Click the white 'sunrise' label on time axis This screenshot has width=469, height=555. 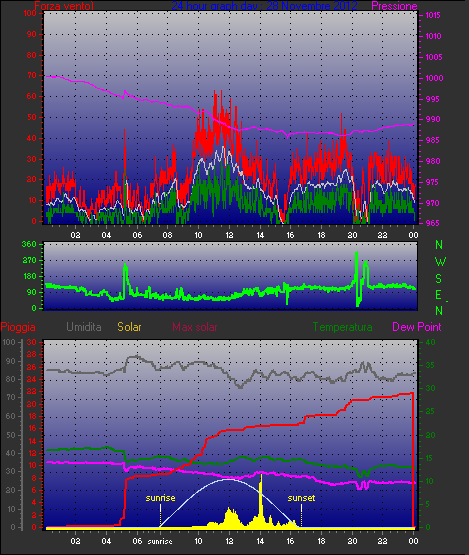click(160, 541)
